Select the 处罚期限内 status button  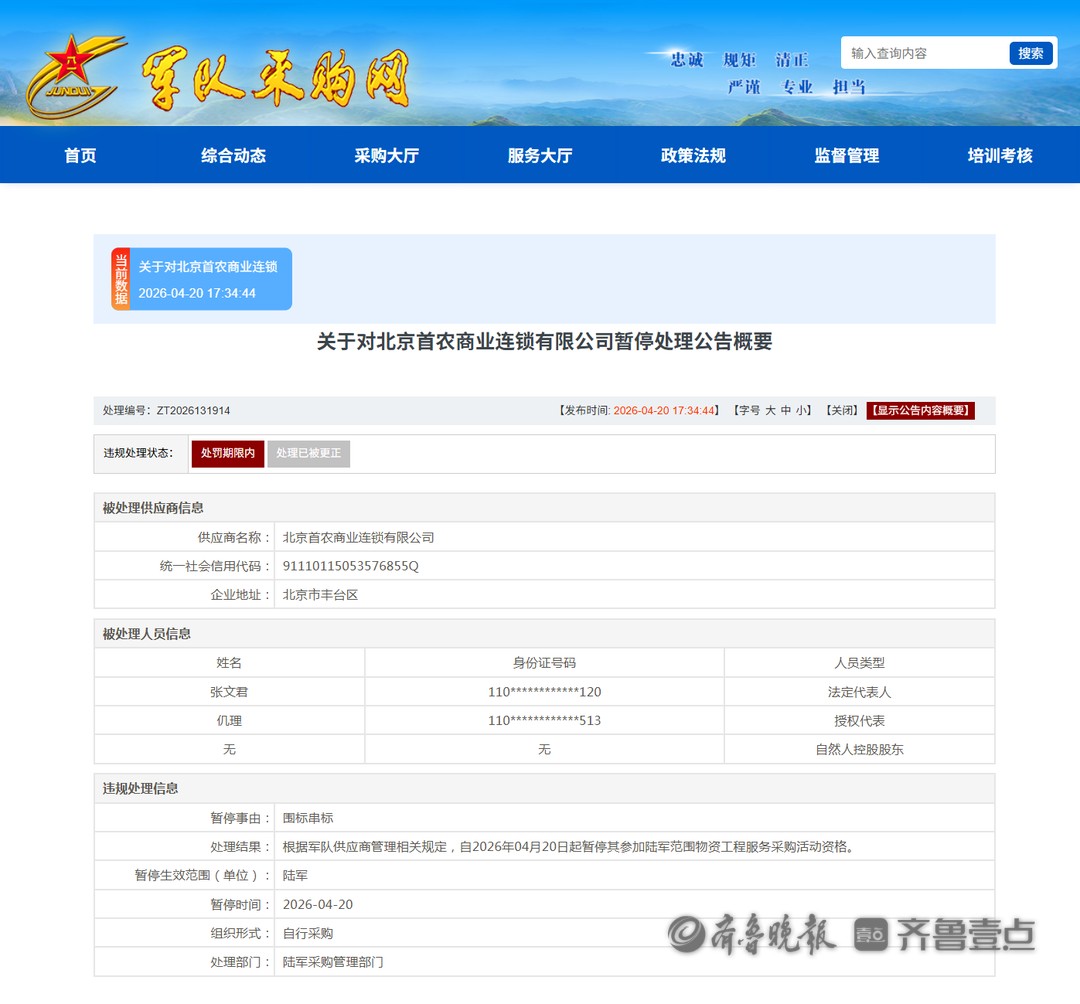tap(228, 453)
